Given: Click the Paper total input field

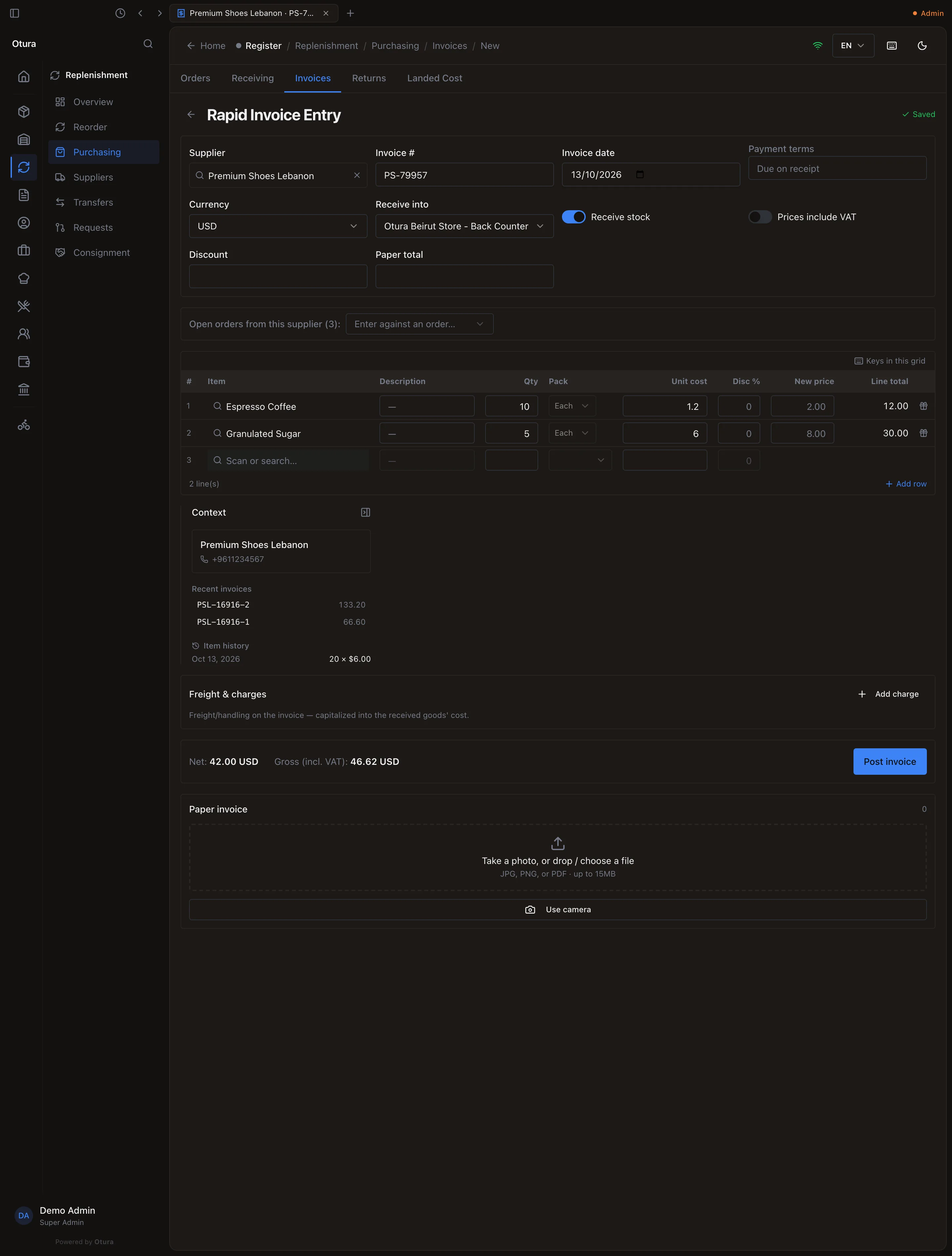Looking at the screenshot, I should tap(464, 277).
